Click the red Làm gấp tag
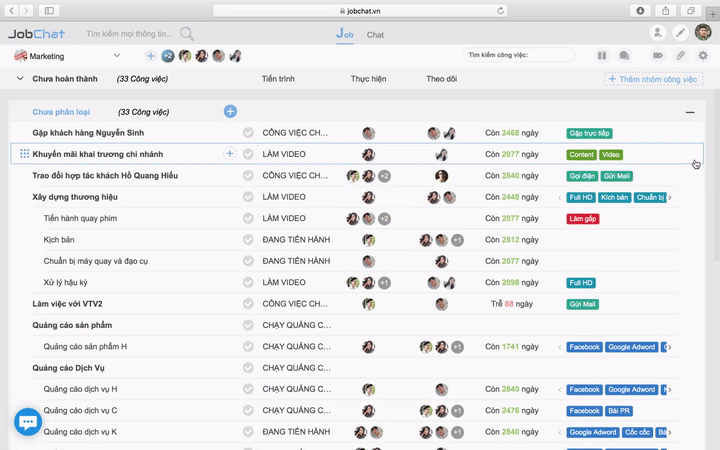720x450 pixels. tap(583, 219)
